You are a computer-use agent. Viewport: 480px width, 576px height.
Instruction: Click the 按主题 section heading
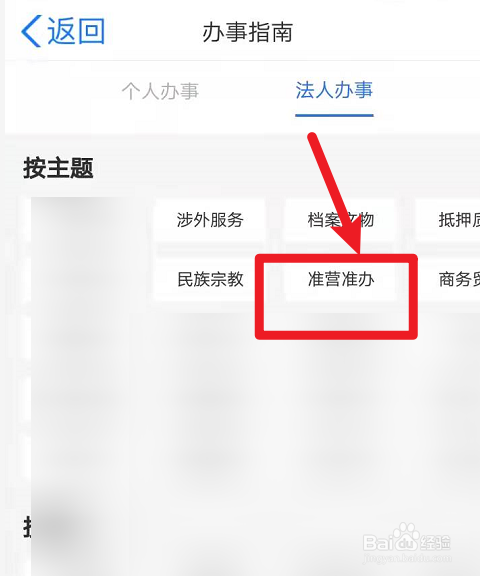tap(58, 168)
